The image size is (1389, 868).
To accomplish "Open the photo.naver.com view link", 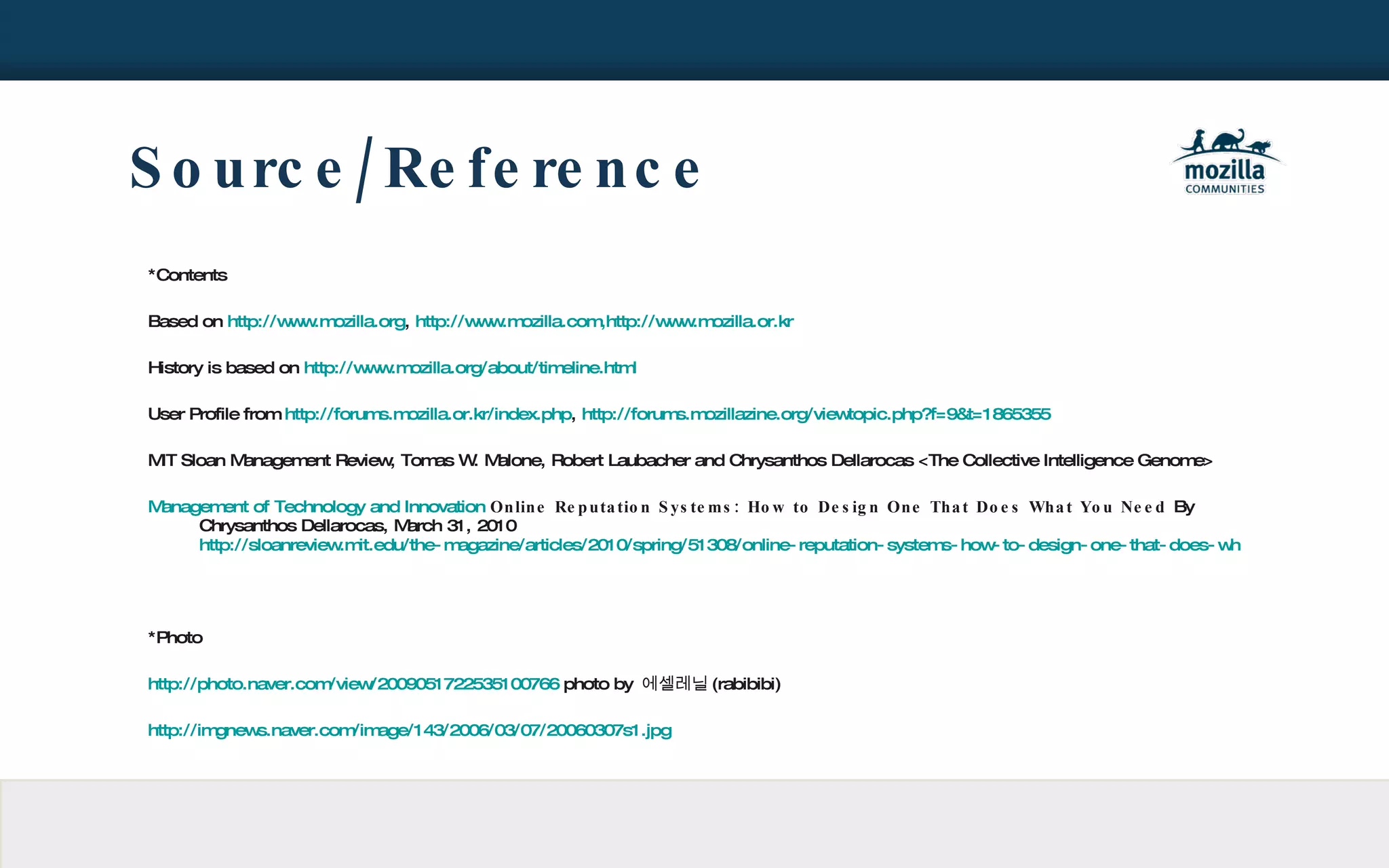I will click(x=353, y=684).
